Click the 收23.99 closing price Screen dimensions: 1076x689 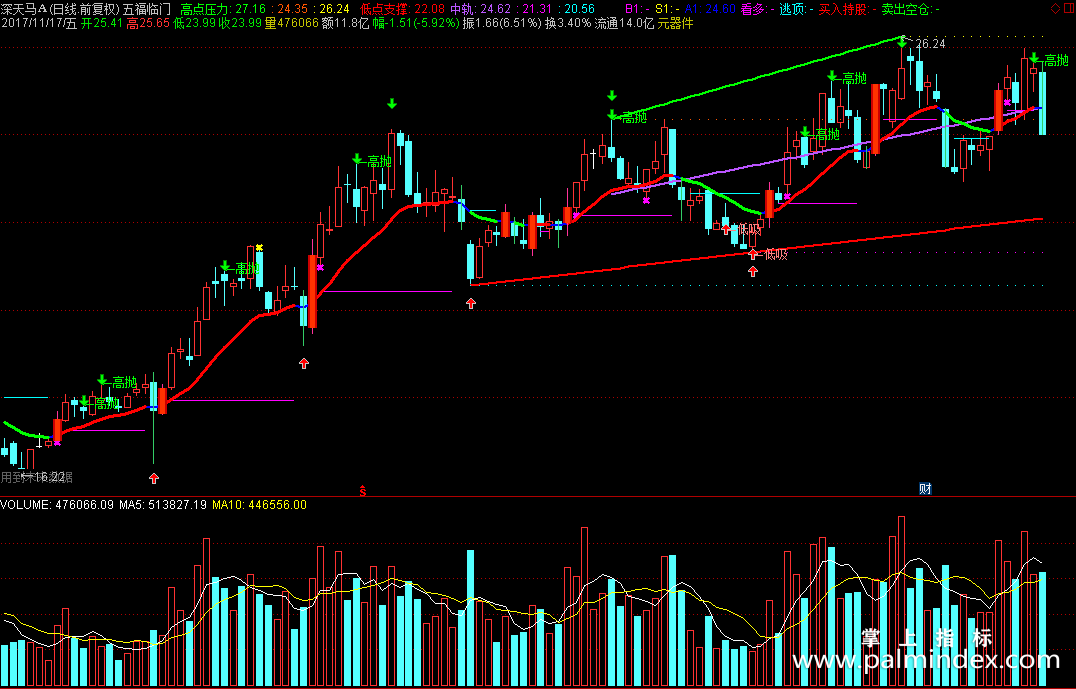click(240, 23)
